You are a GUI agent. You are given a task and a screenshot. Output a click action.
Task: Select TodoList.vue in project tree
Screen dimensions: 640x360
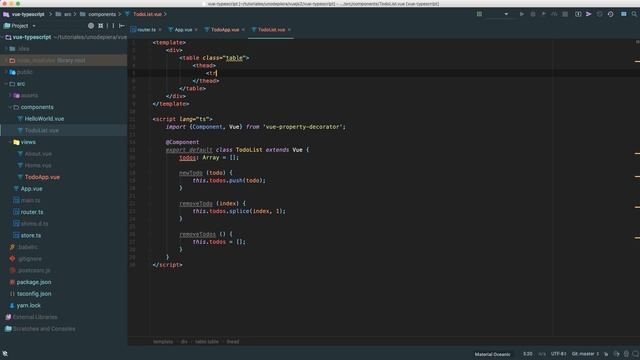point(42,131)
